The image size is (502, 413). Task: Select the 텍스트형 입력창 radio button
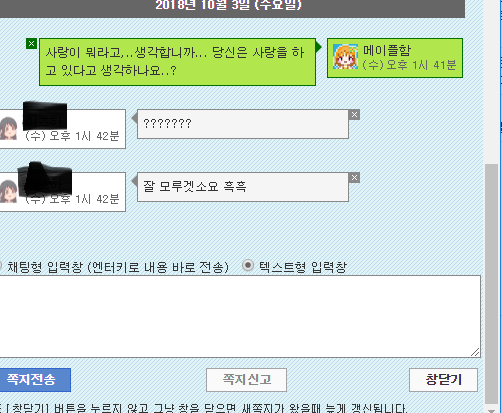pyautogui.click(x=248, y=265)
